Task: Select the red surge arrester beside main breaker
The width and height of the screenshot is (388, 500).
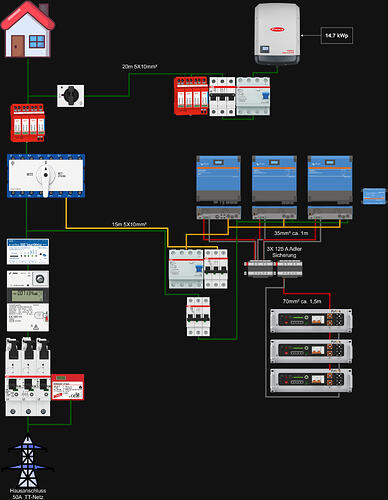Action: (x=68, y=387)
